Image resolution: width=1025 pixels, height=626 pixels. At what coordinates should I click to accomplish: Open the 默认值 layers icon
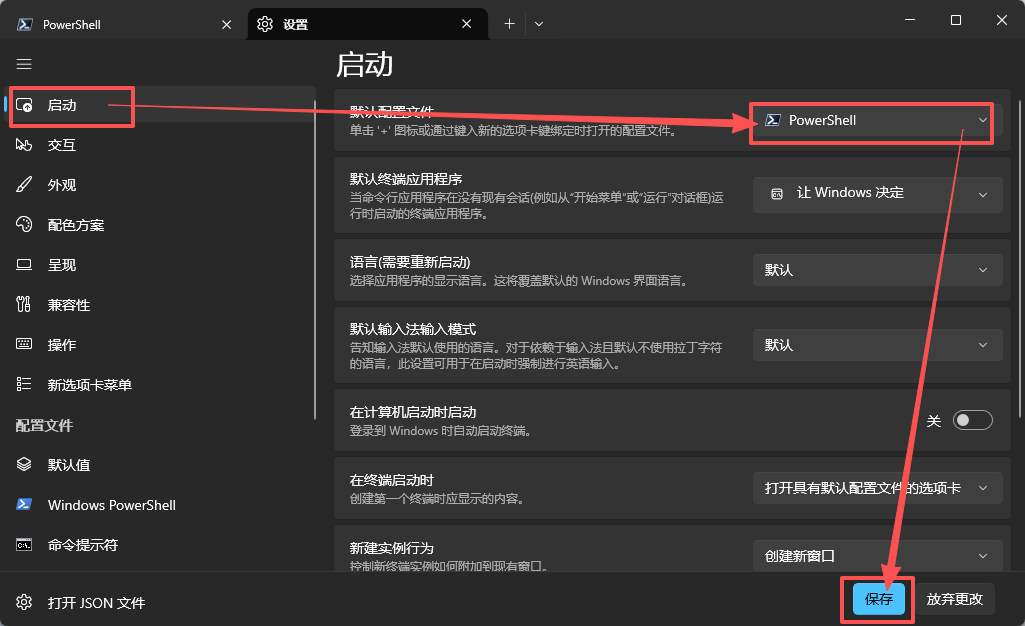[x=24, y=464]
